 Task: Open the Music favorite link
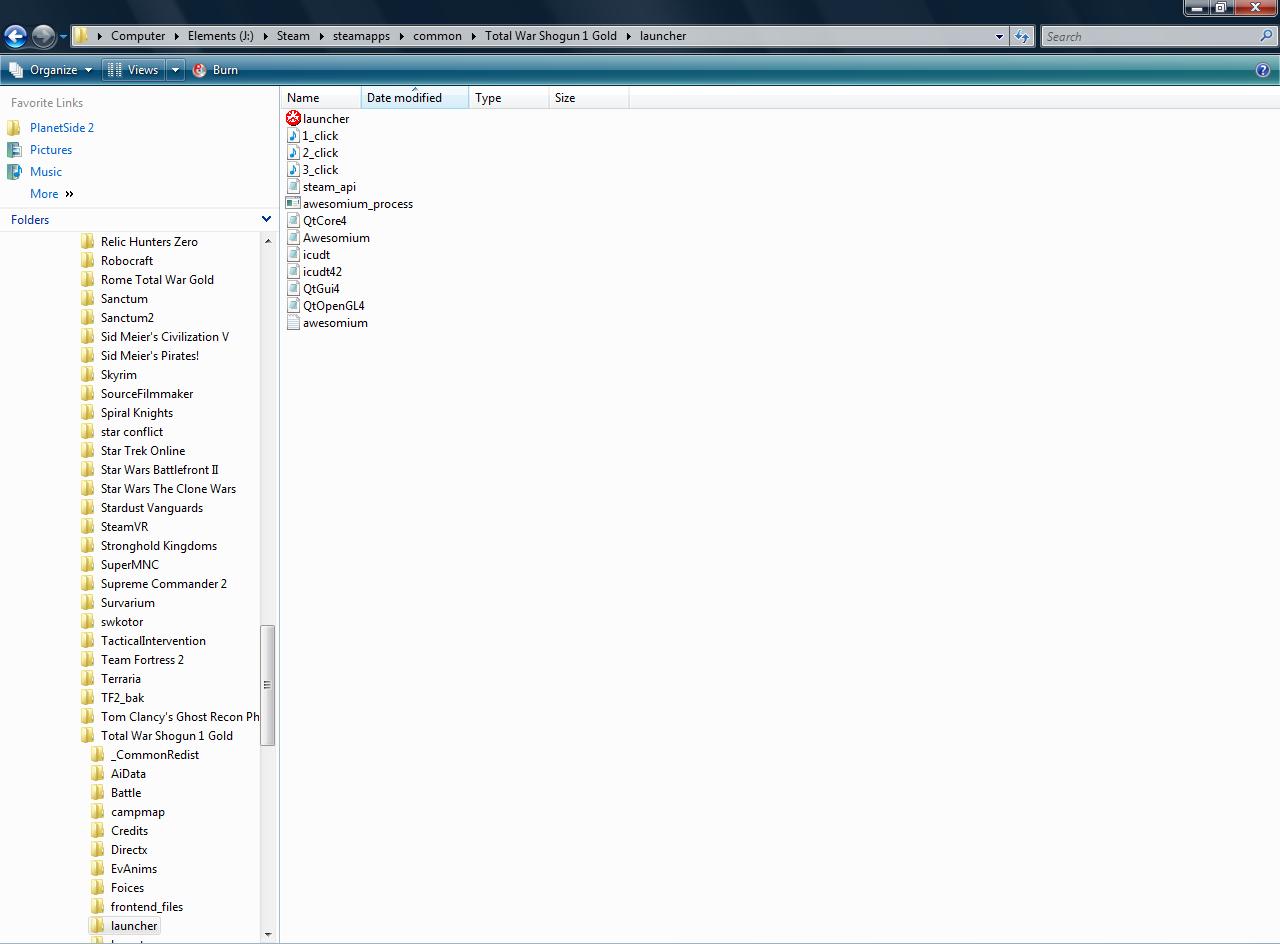(x=46, y=172)
